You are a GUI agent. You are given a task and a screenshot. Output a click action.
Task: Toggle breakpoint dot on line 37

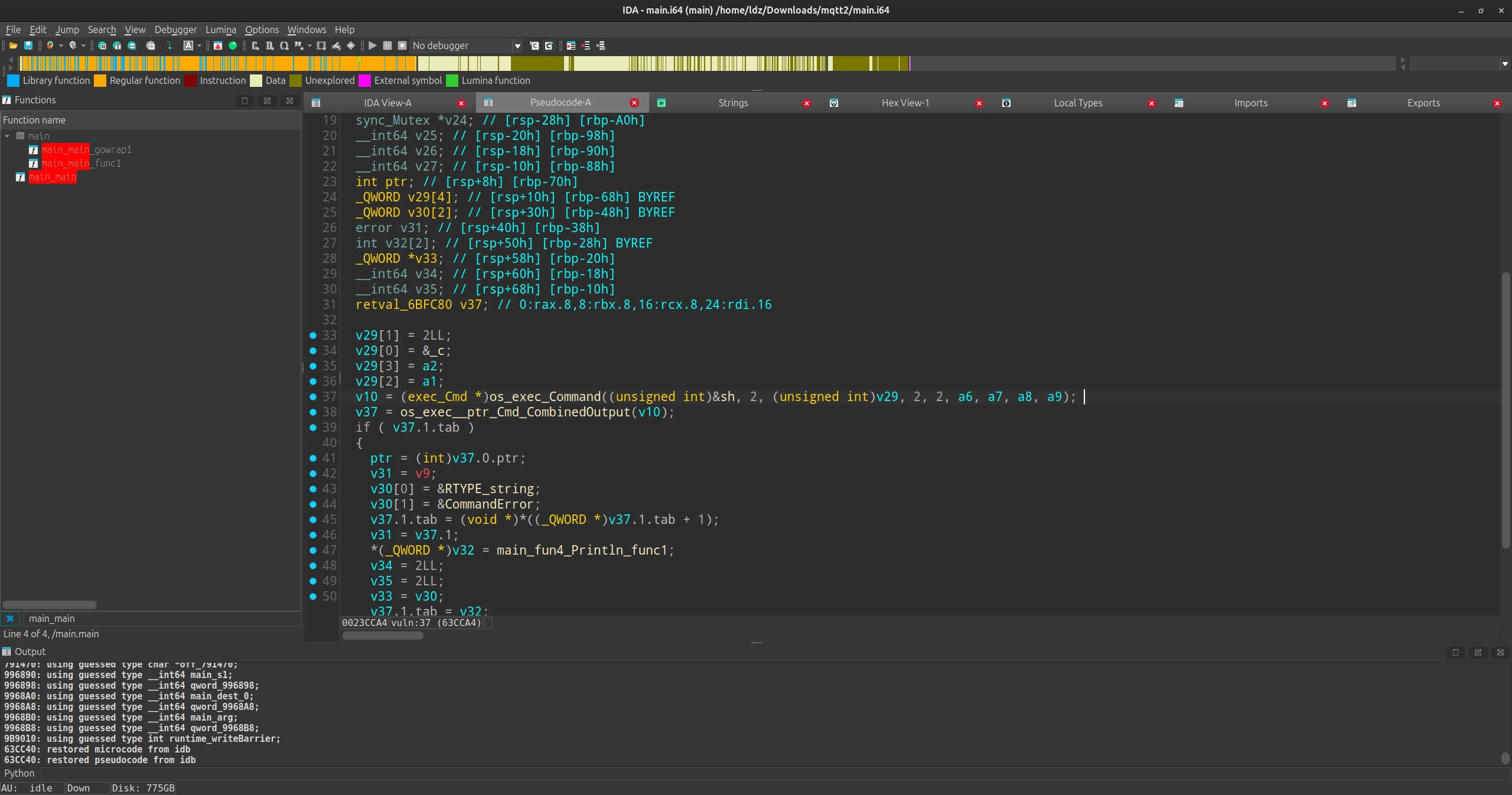(313, 397)
